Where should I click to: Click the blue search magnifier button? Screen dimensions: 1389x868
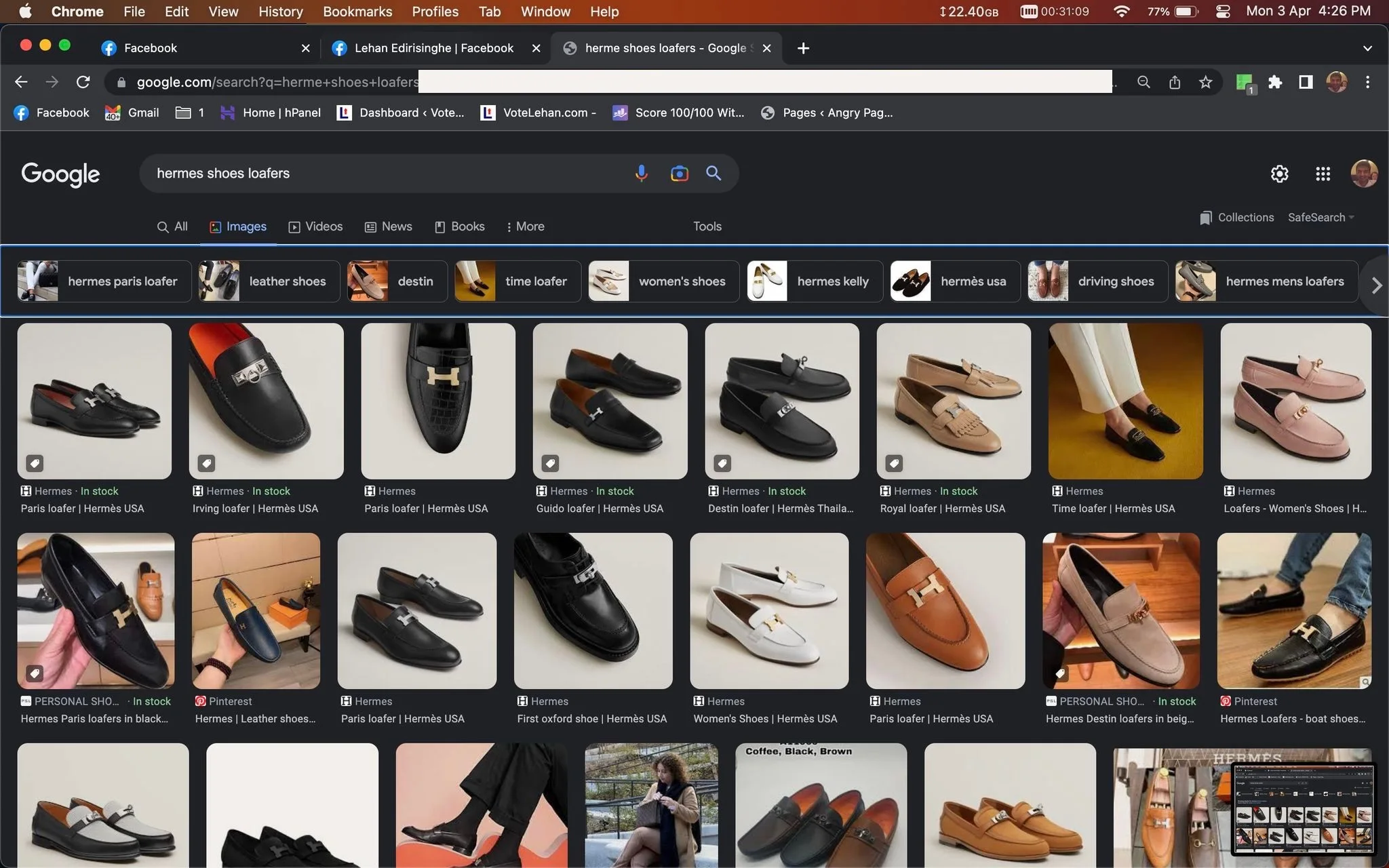713,173
